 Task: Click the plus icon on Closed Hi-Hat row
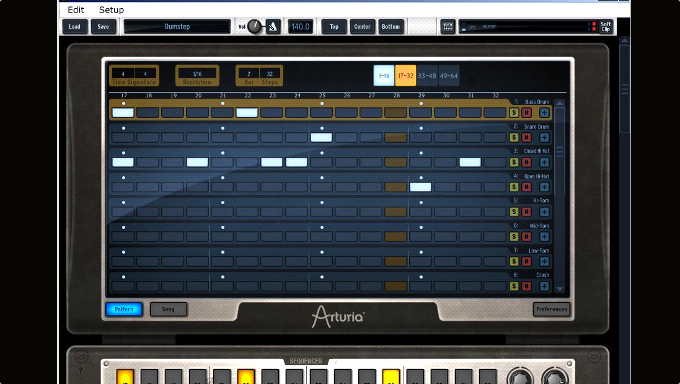[x=544, y=162]
